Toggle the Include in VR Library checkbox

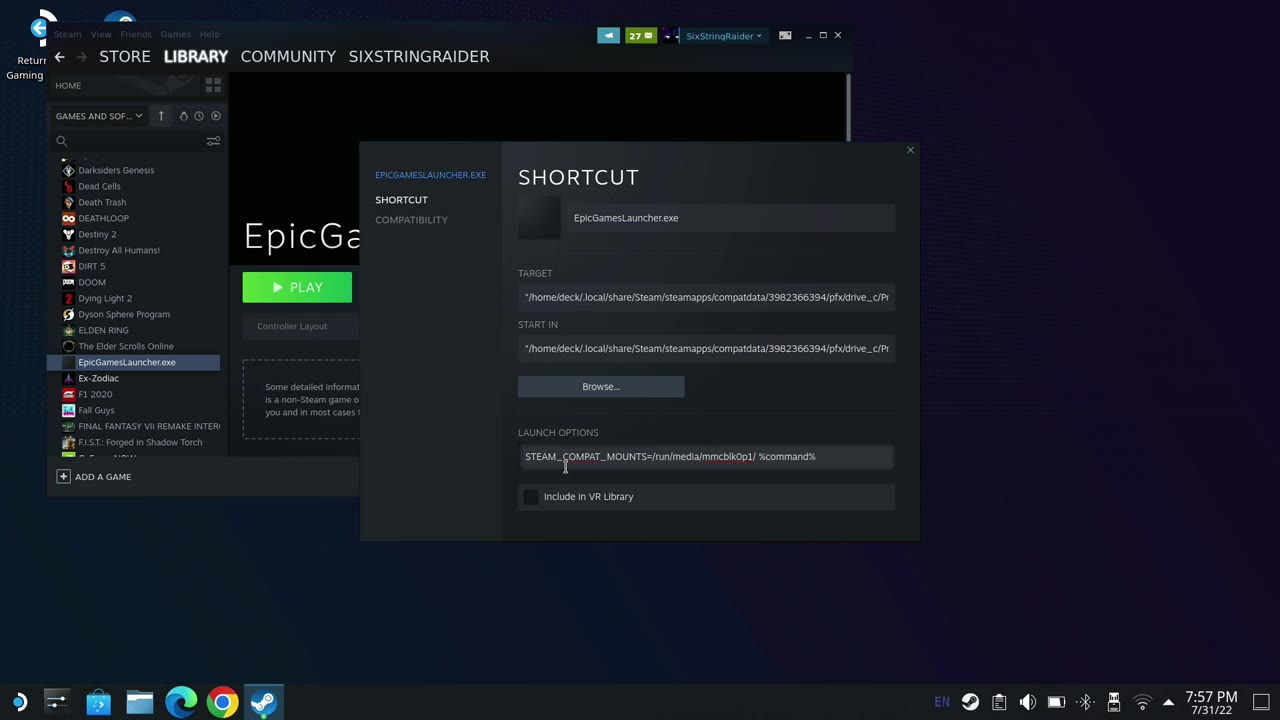click(531, 497)
